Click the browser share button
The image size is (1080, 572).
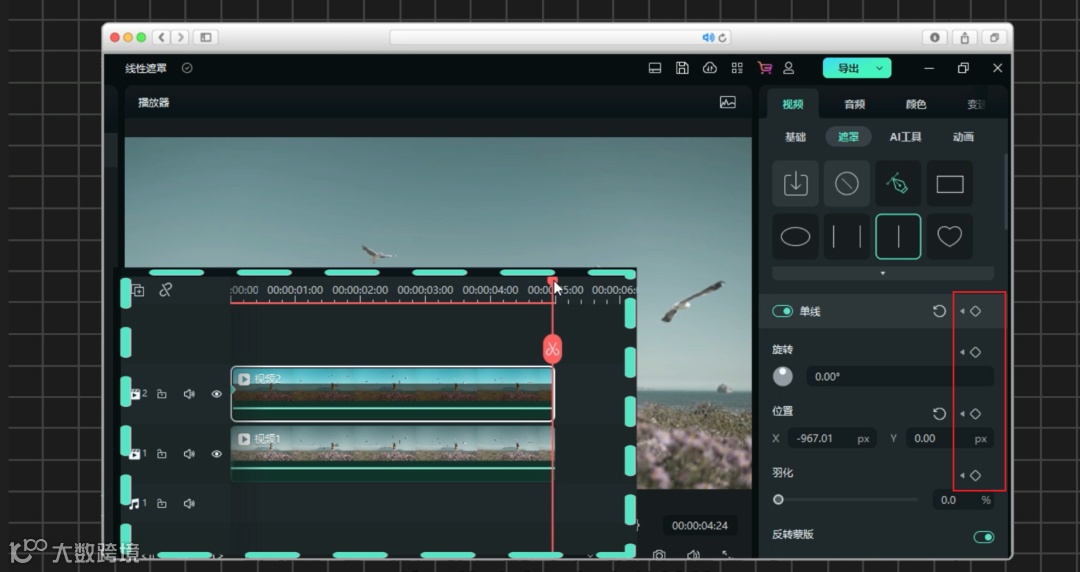pyautogui.click(x=964, y=37)
